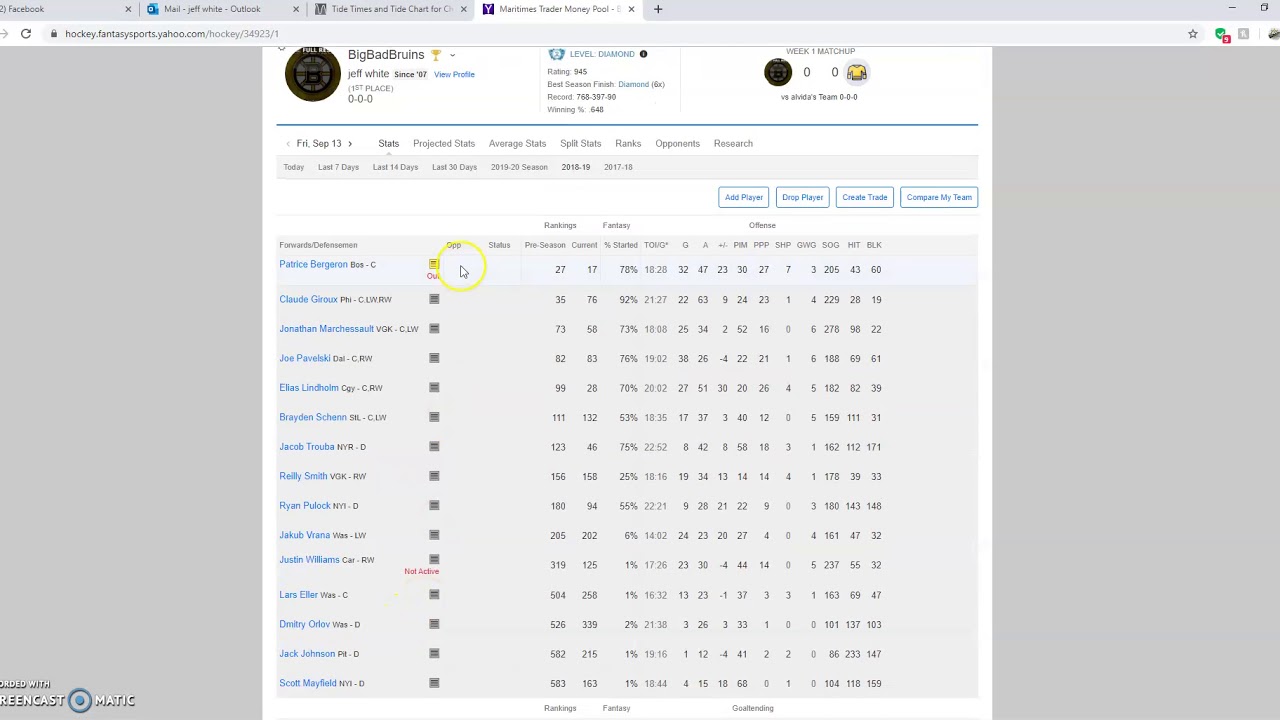The height and width of the screenshot is (720, 1280).
Task: Open player notes icon for Jacob Trouba
Action: click(434, 446)
